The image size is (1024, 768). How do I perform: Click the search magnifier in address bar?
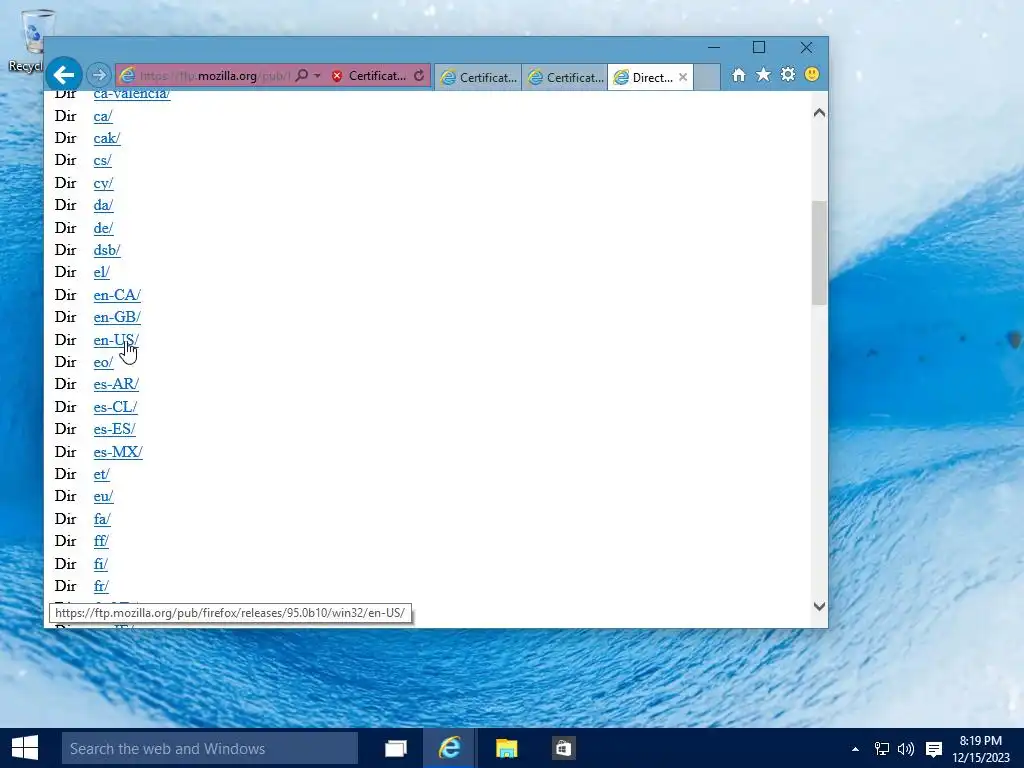pyautogui.click(x=301, y=76)
